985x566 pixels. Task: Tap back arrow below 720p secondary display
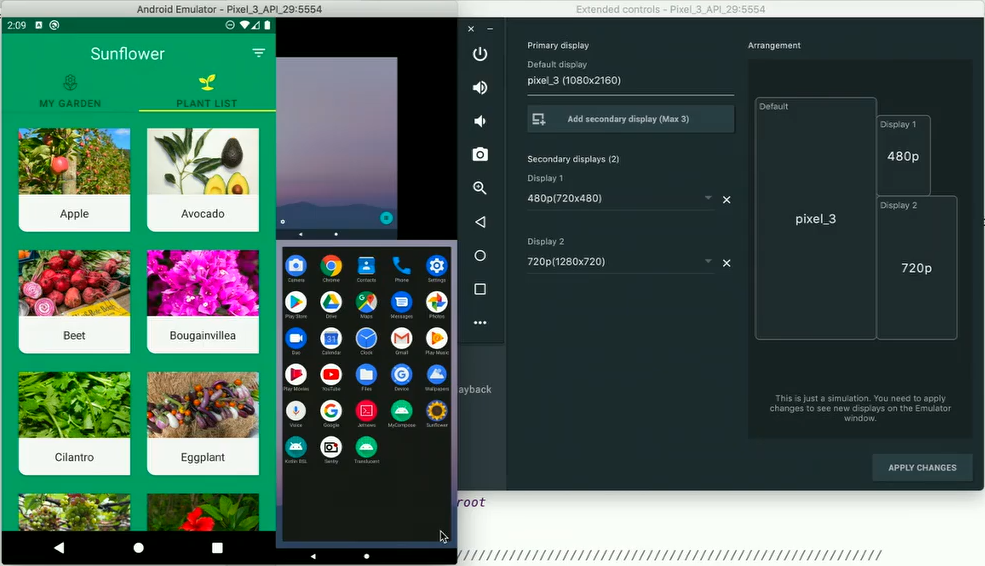313,556
